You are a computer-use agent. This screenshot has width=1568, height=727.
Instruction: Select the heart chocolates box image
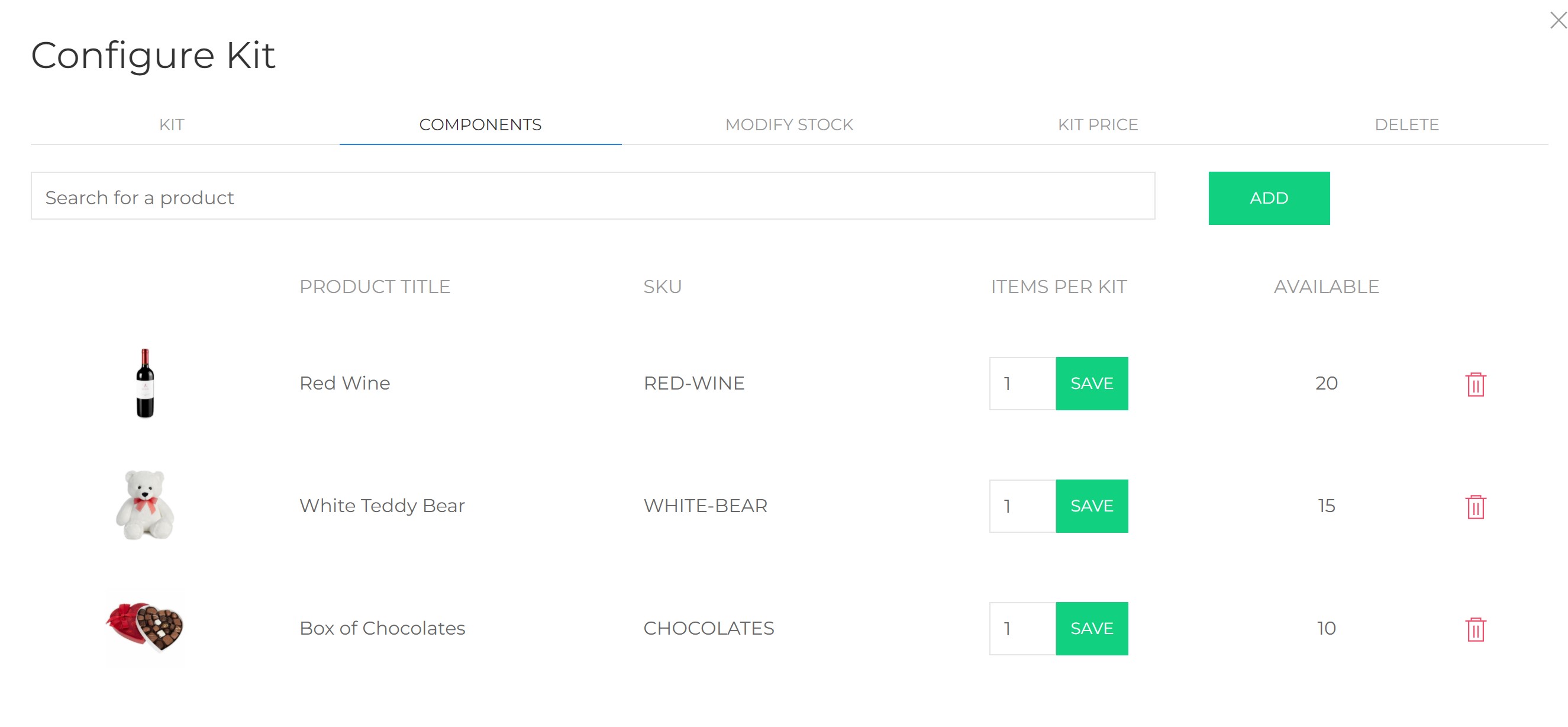click(145, 627)
